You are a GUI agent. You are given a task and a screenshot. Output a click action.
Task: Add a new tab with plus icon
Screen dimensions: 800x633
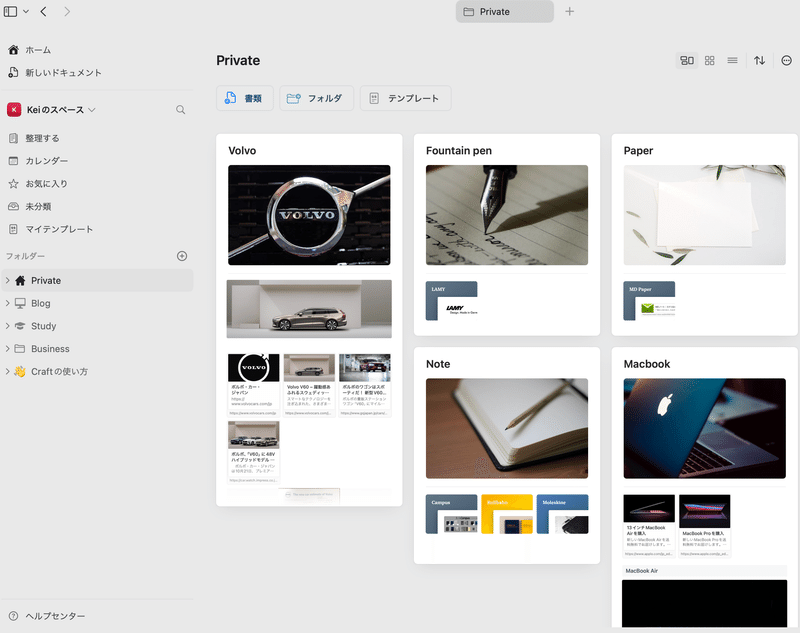[569, 11]
